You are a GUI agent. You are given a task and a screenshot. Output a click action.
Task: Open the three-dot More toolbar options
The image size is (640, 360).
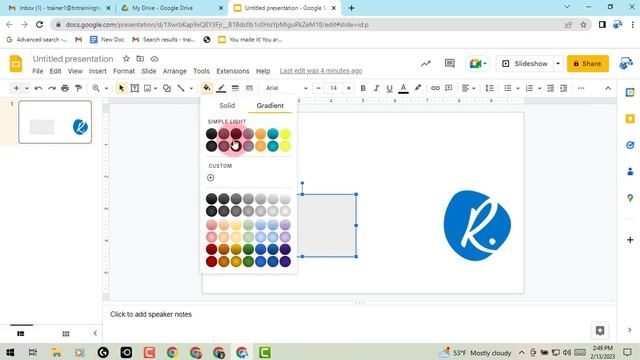pyautogui.click(x=581, y=88)
